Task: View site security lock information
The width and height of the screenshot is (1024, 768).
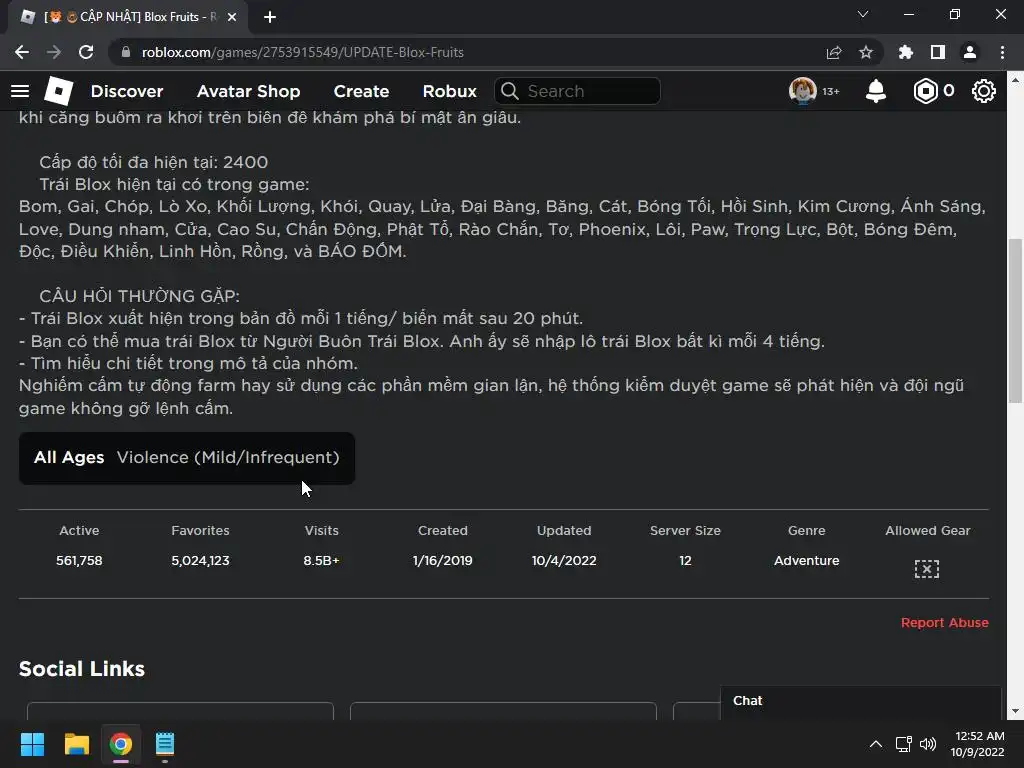Action: coord(126,52)
